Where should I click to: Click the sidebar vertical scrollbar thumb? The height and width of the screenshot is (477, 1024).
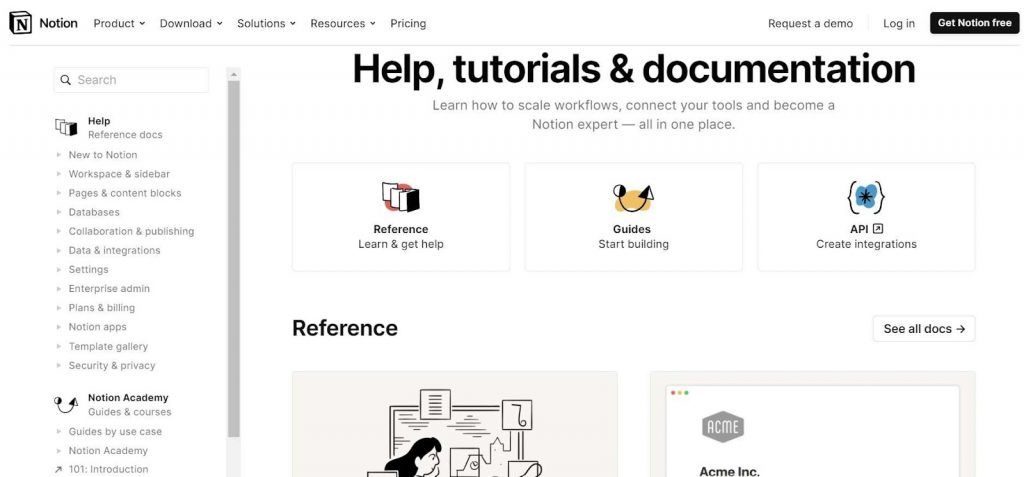[234, 258]
